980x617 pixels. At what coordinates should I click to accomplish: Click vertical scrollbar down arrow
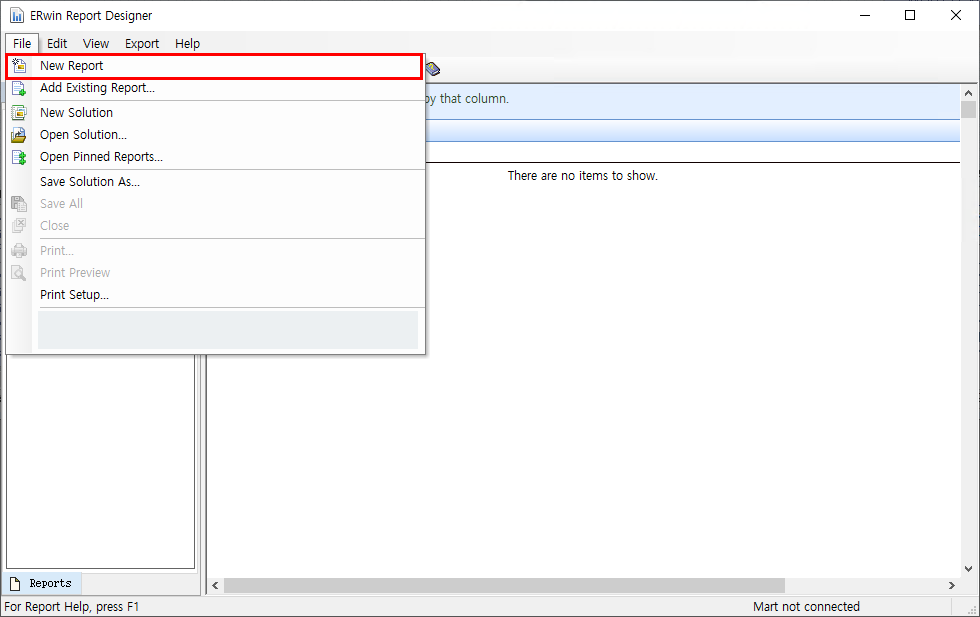[968, 569]
